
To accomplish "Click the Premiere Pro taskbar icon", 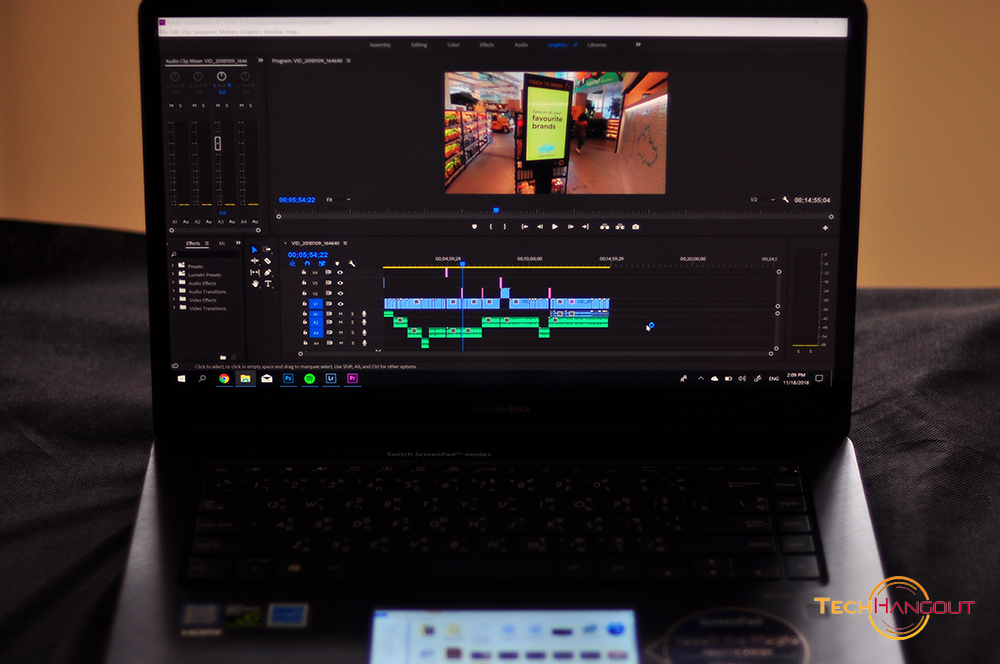I will (352, 378).
